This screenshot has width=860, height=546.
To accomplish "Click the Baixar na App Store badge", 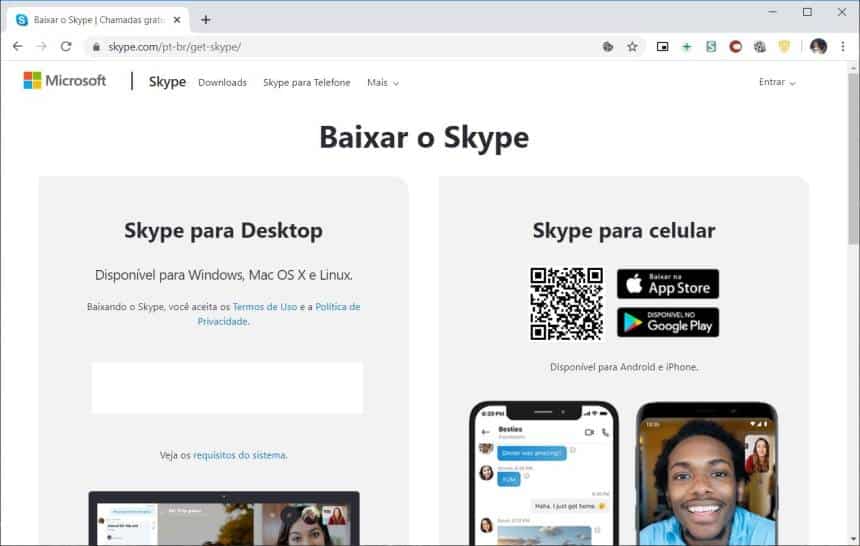I will pyautogui.click(x=667, y=284).
